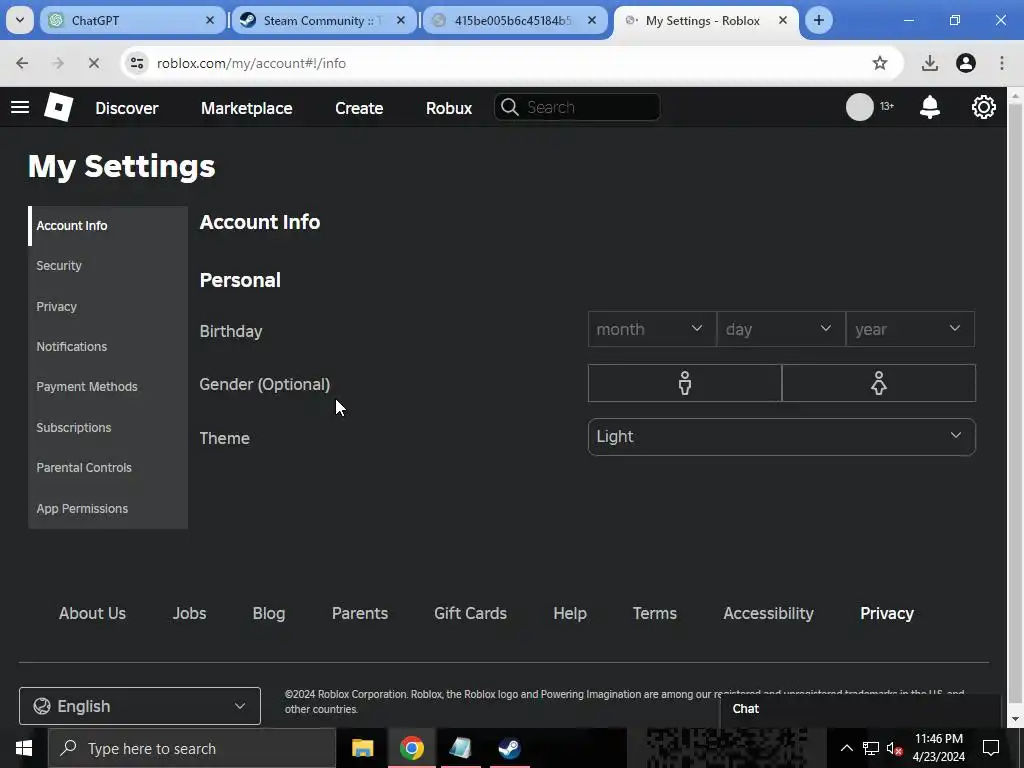This screenshot has height=768, width=1024.
Task: Follow the Help footer link
Action: click(x=569, y=613)
